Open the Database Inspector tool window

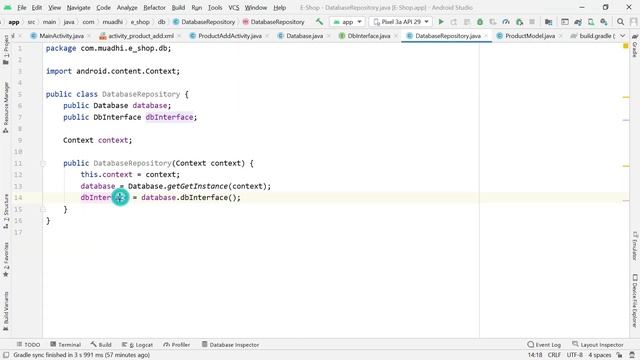coord(230,344)
